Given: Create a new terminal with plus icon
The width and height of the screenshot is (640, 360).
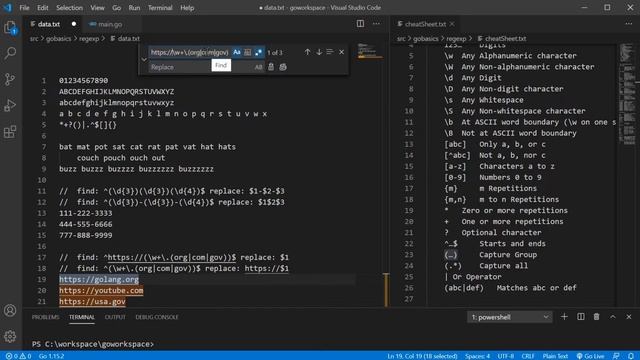Looking at the screenshot, I should click(x=564, y=317).
